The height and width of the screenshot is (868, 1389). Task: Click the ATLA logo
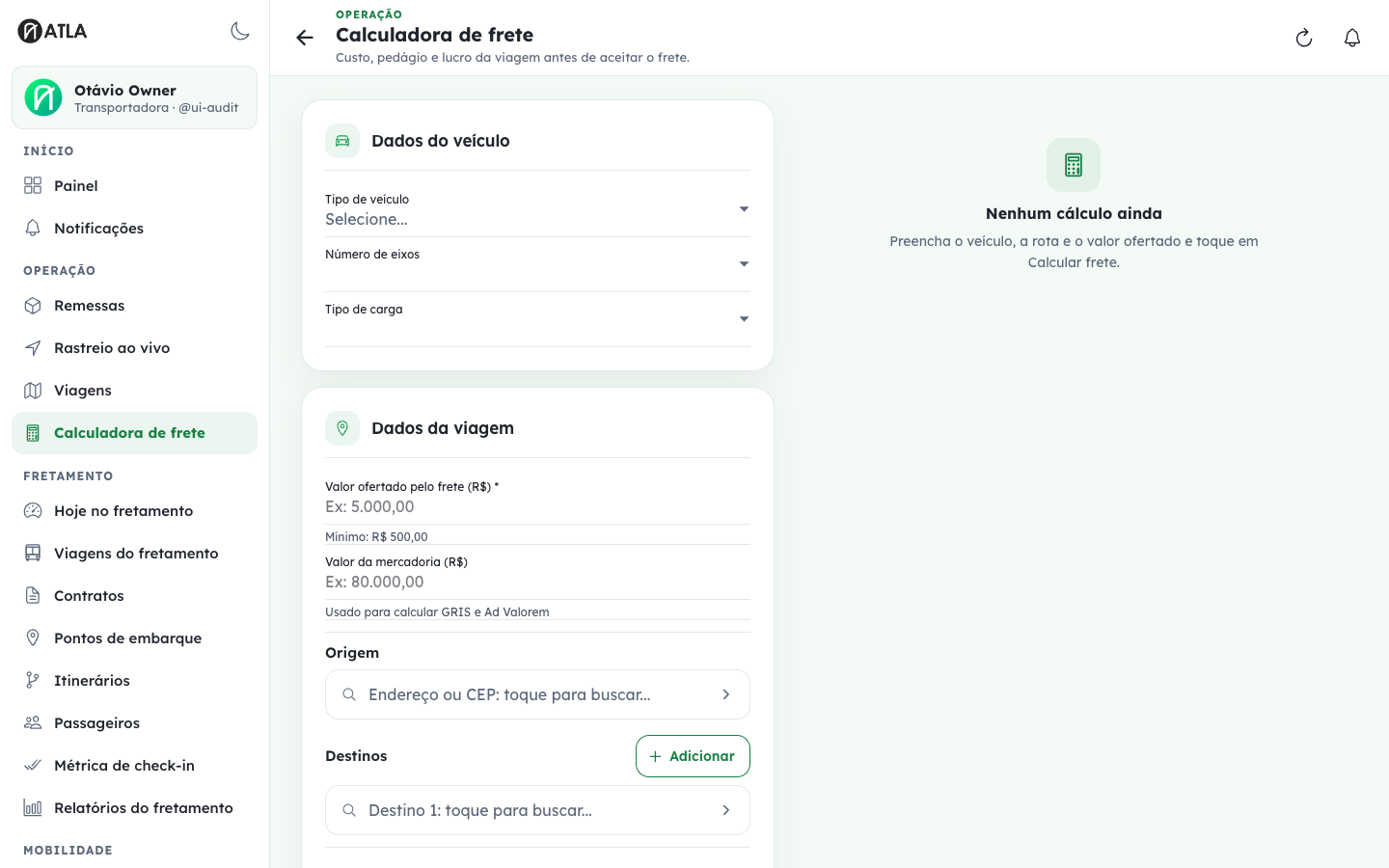pyautogui.click(x=53, y=31)
